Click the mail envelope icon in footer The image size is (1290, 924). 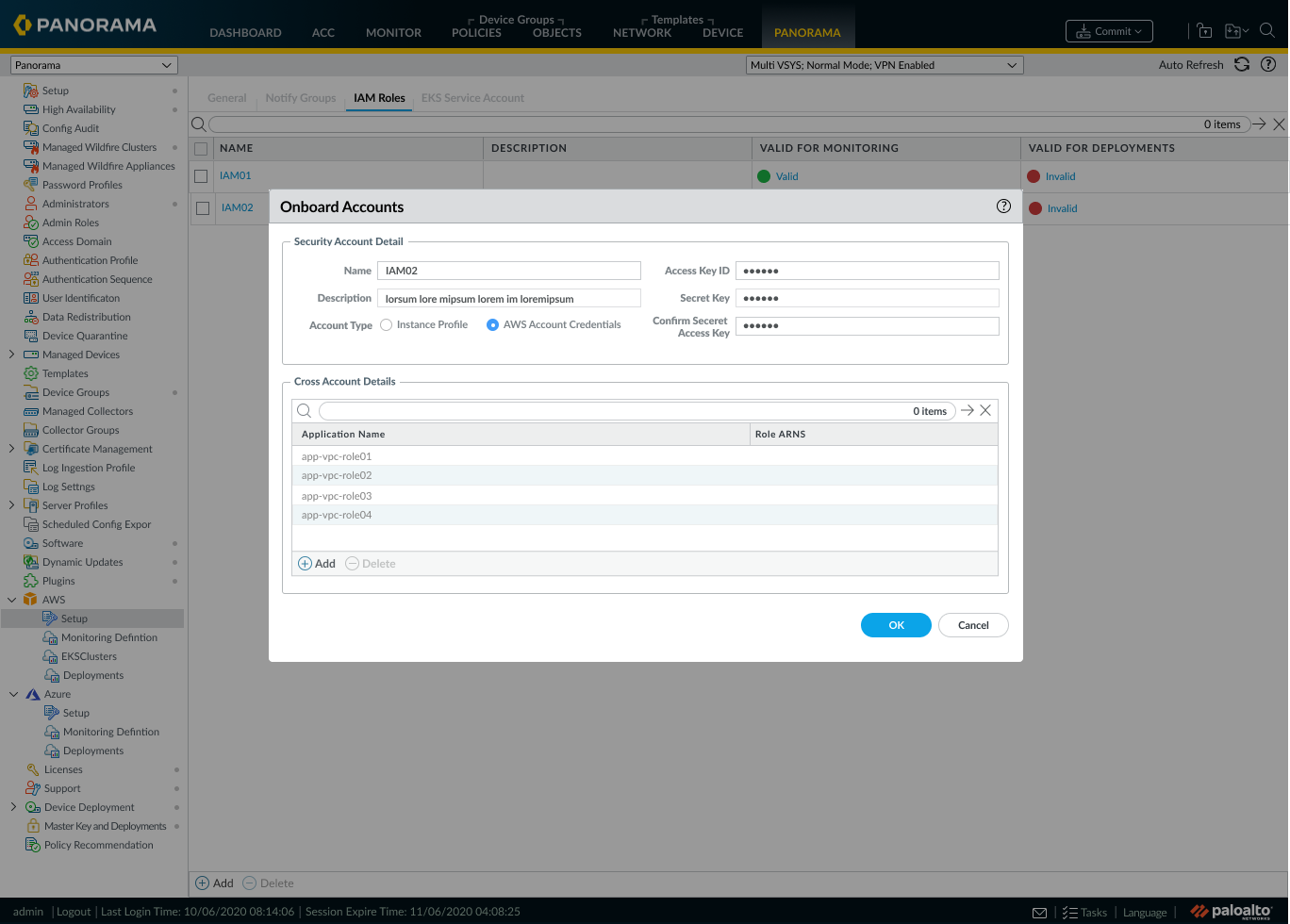[x=1039, y=913]
